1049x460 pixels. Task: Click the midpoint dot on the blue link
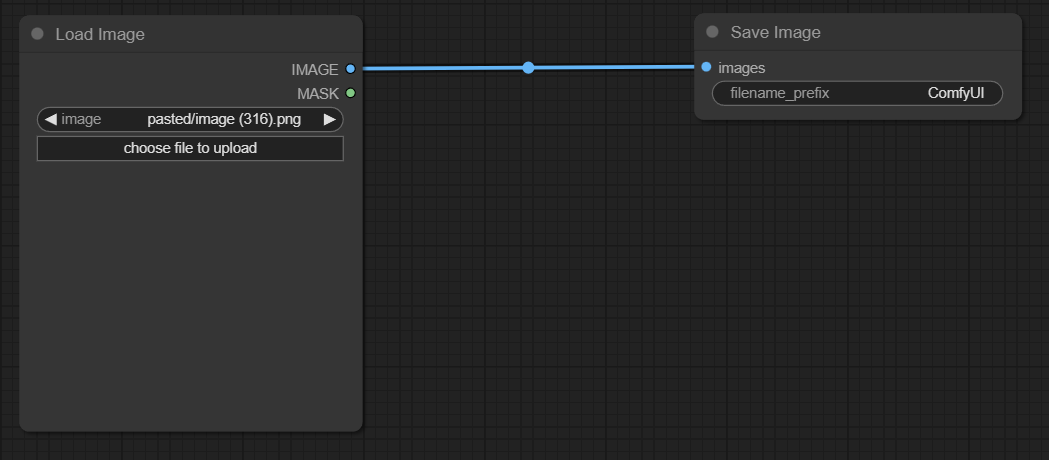pos(529,68)
